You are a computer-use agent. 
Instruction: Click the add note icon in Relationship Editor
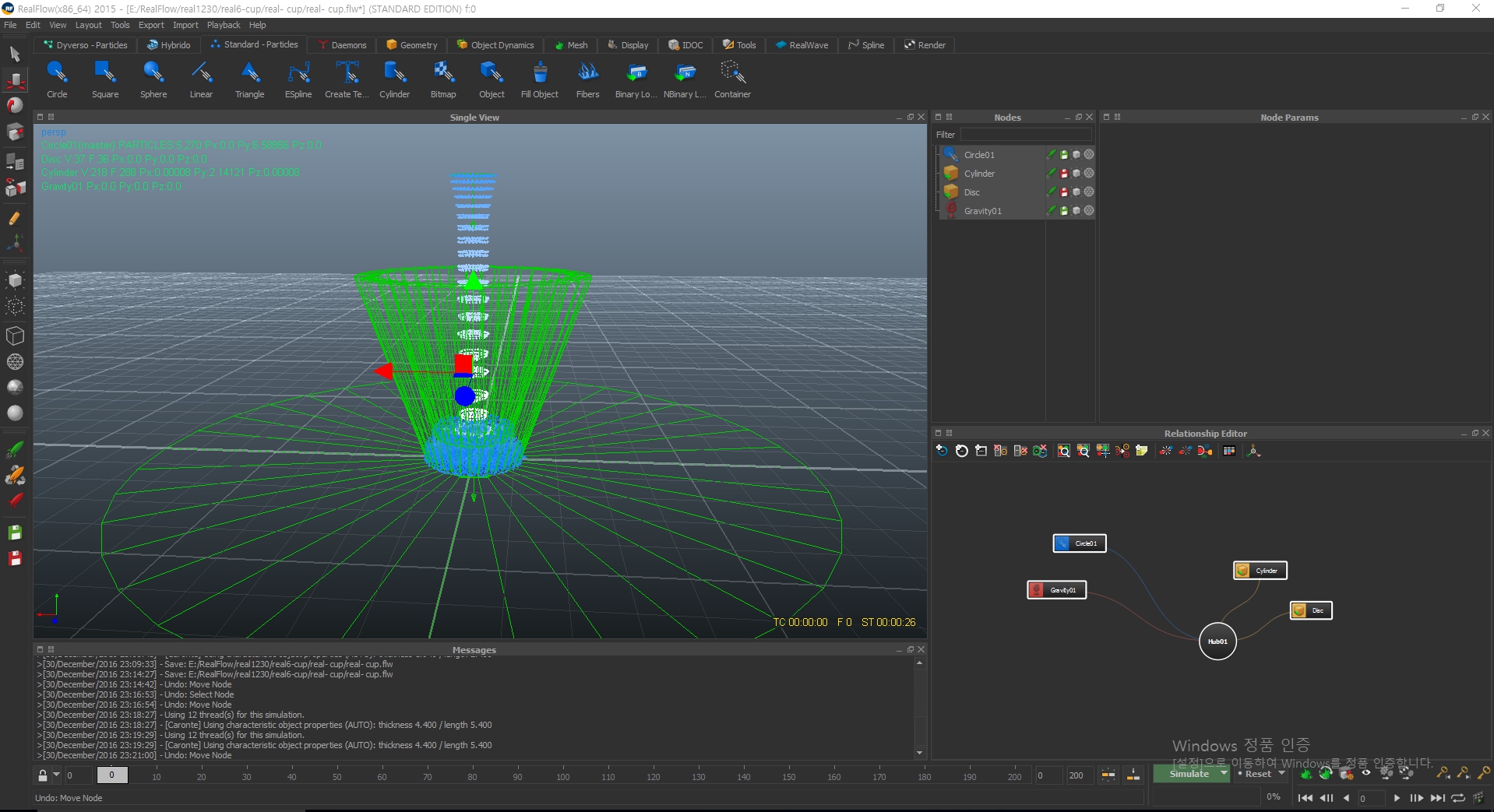[x=1142, y=451]
